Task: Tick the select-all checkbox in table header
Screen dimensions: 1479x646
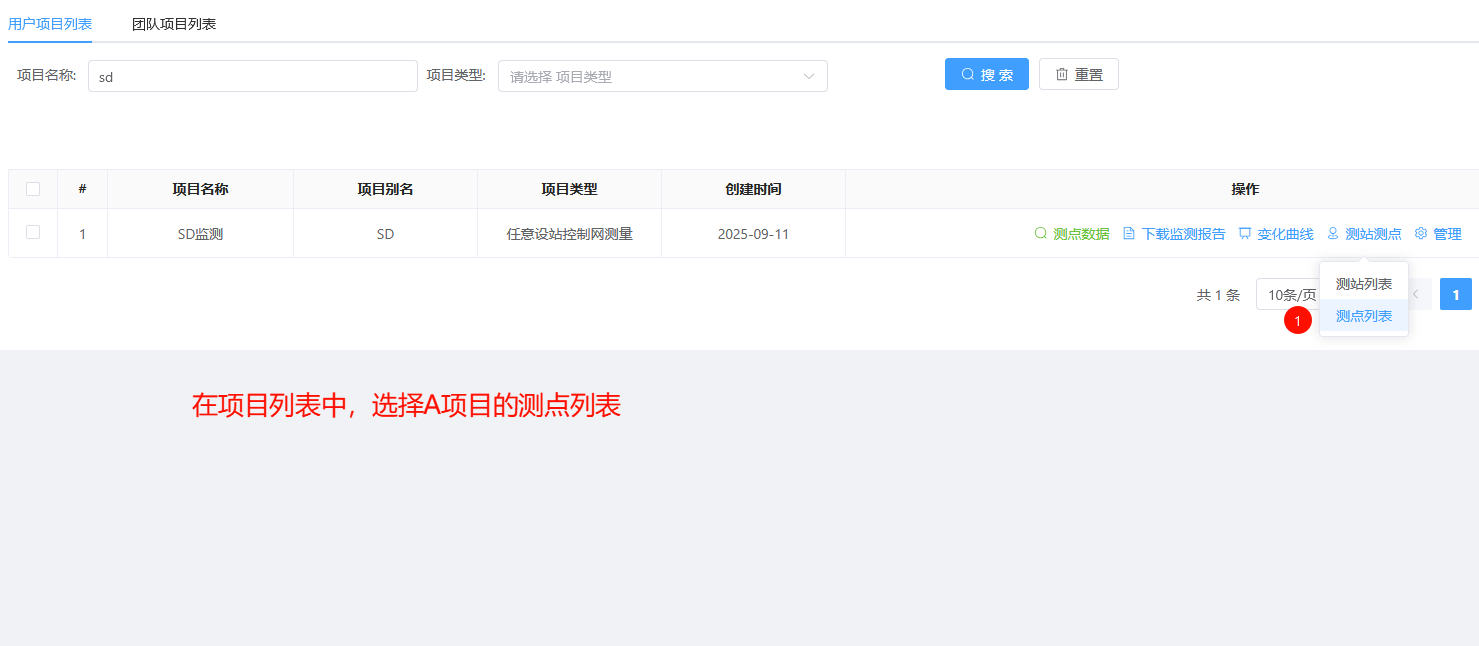Action: [33, 189]
